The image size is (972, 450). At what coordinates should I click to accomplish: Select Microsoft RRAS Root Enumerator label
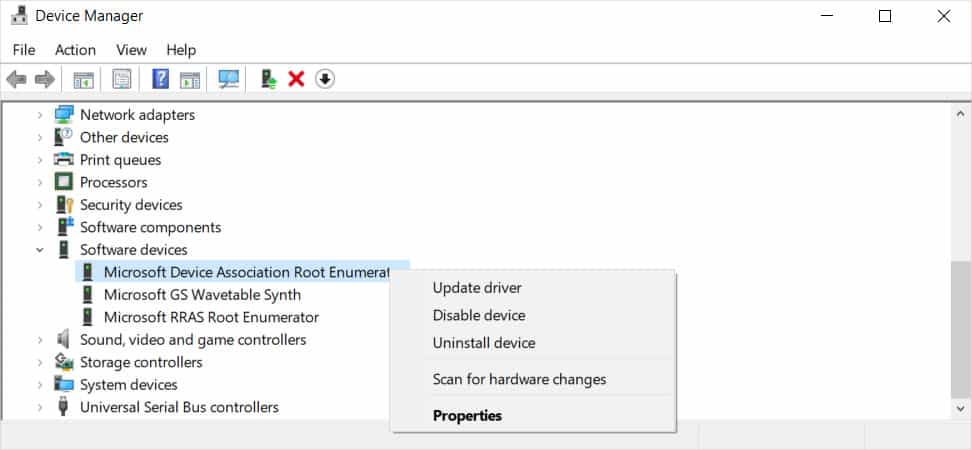pyautogui.click(x=211, y=317)
